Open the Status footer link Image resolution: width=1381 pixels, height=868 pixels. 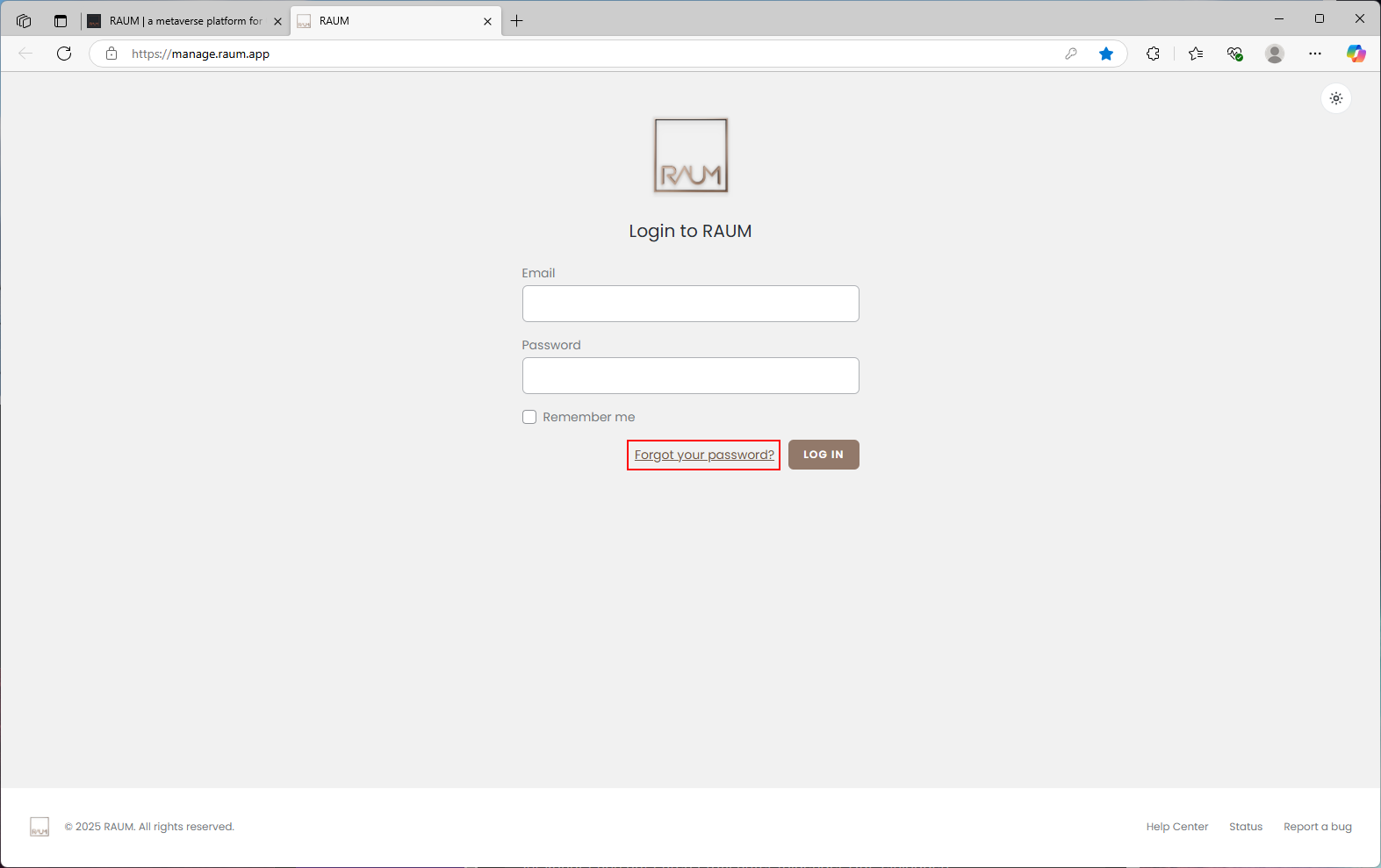(1246, 827)
